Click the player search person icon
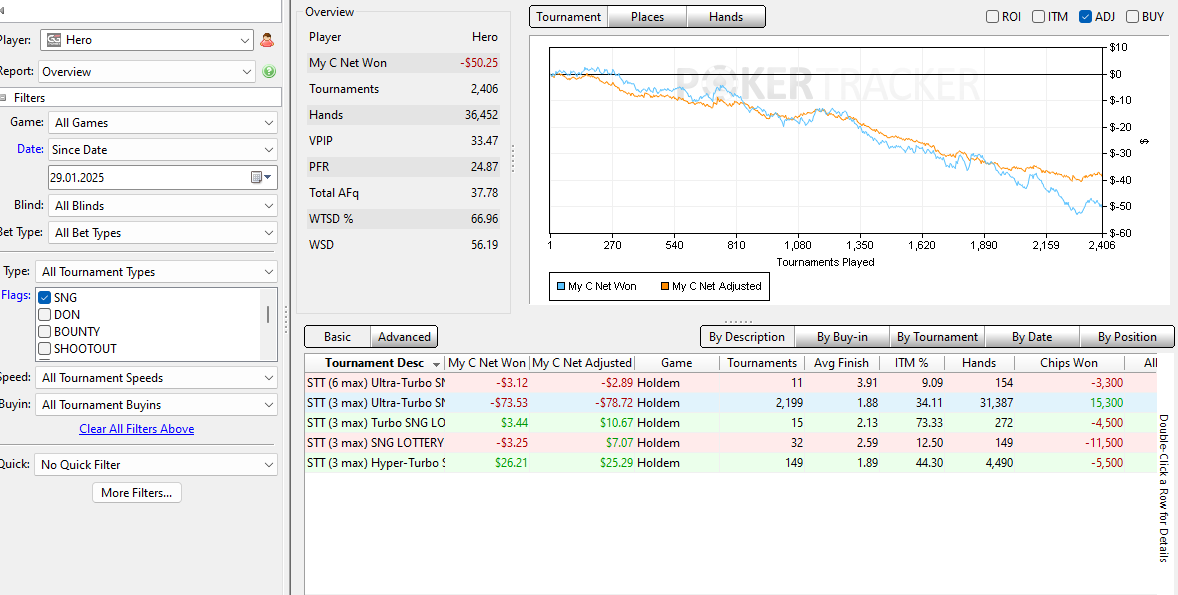This screenshot has height=595, width=1178. point(267,41)
